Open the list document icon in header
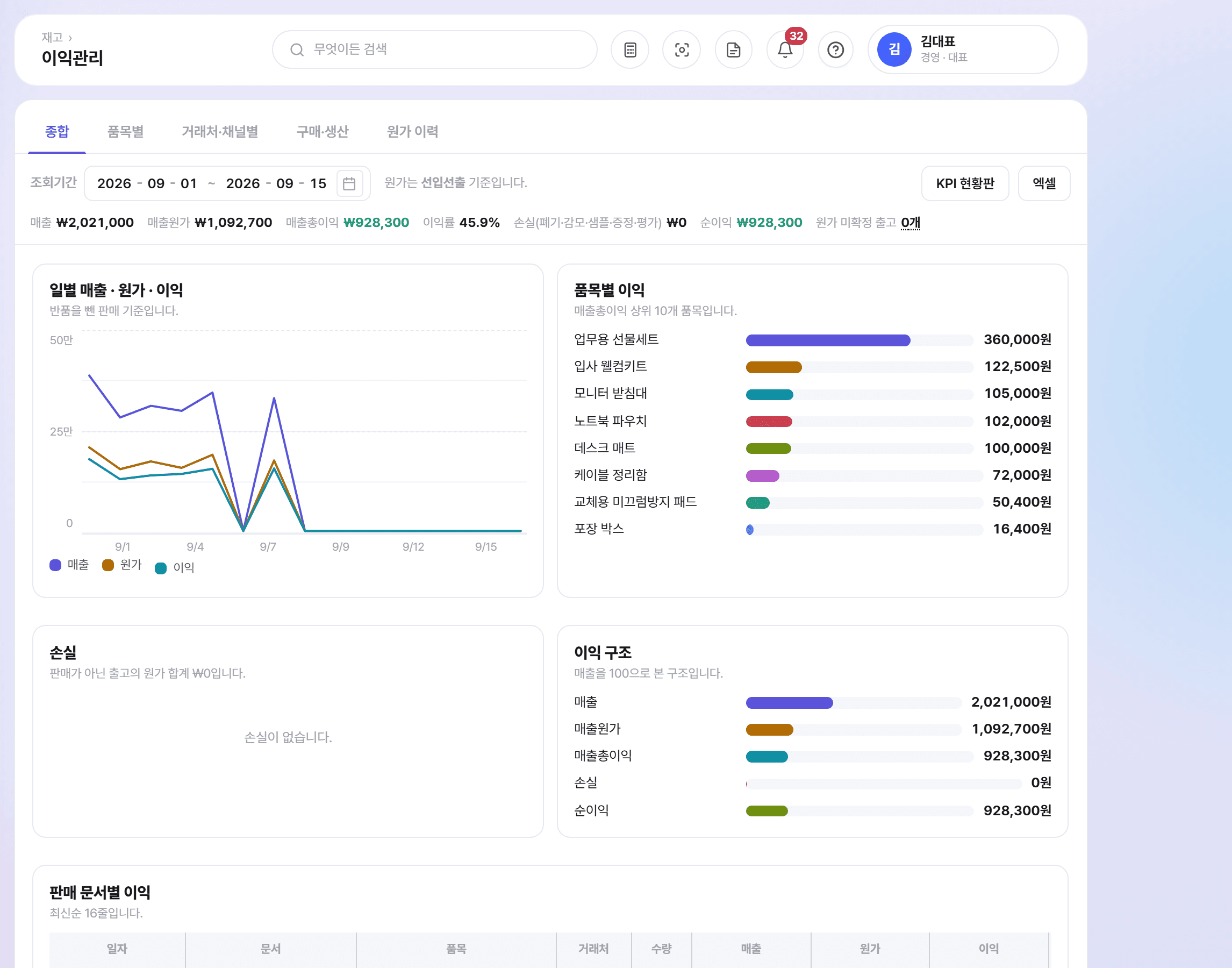Image resolution: width=1232 pixels, height=968 pixels. [x=630, y=50]
